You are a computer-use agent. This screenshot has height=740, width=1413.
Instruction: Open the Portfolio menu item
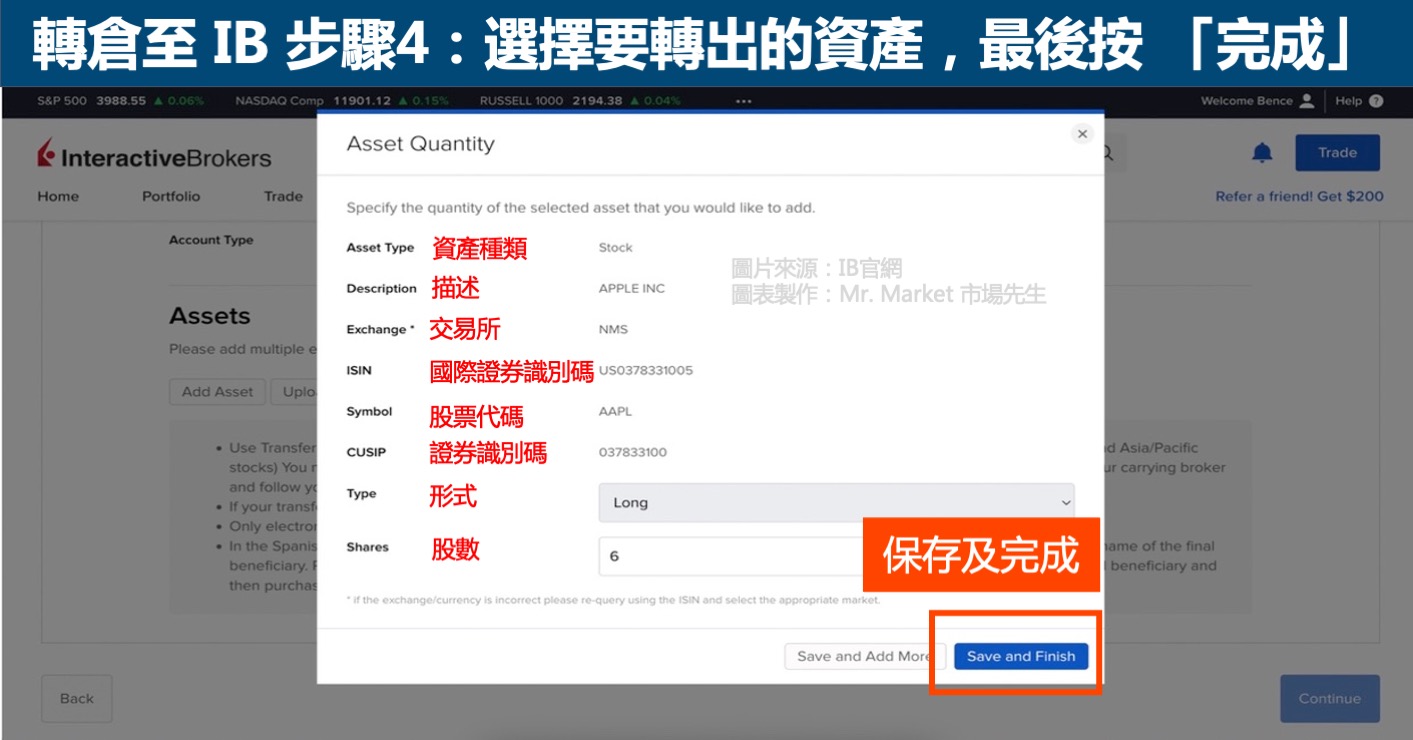(171, 197)
